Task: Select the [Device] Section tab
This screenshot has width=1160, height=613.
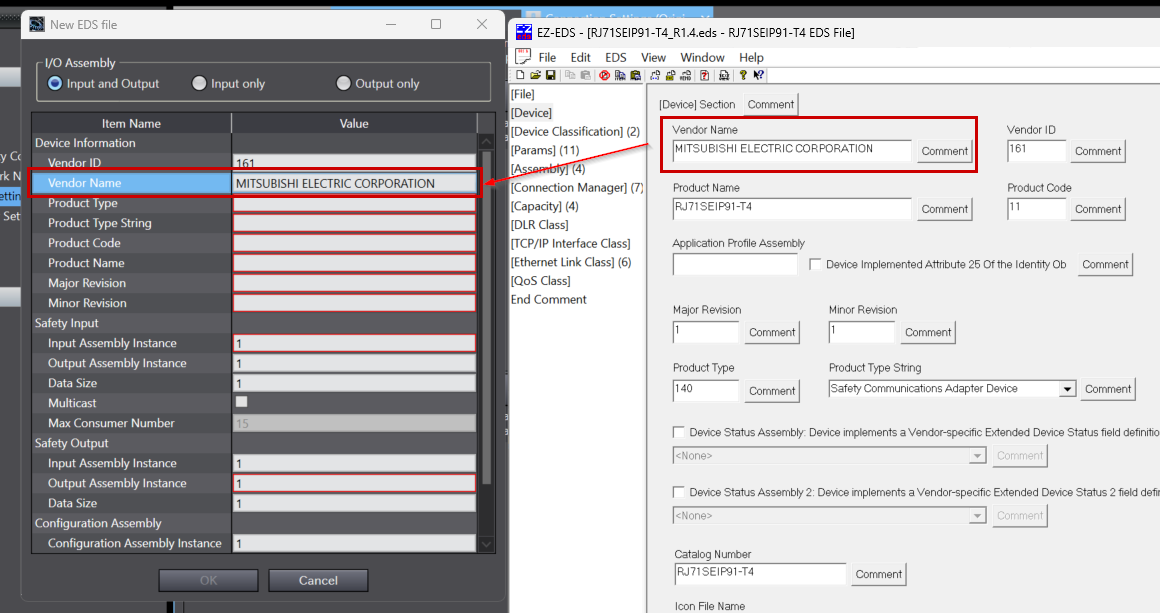Action: pyautogui.click(x=697, y=104)
